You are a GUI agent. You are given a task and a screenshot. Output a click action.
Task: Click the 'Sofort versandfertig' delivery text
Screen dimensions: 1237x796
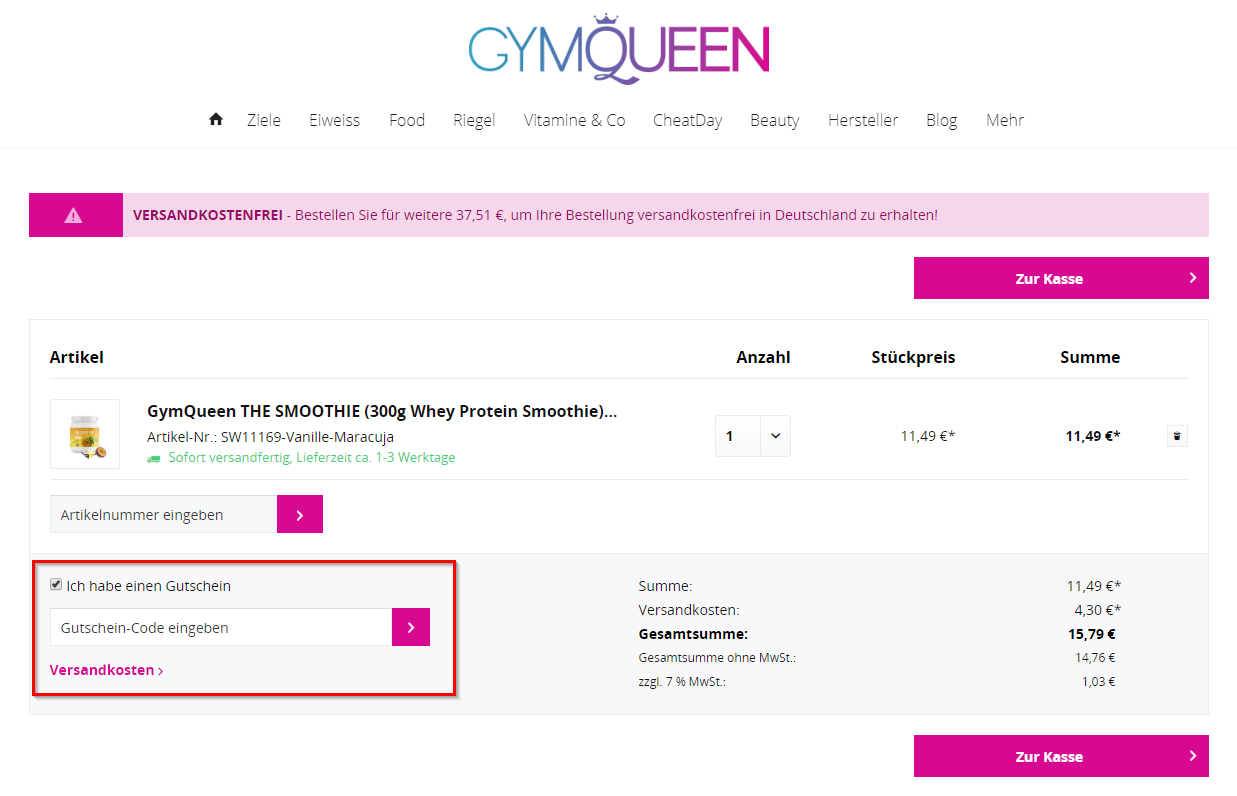(312, 457)
